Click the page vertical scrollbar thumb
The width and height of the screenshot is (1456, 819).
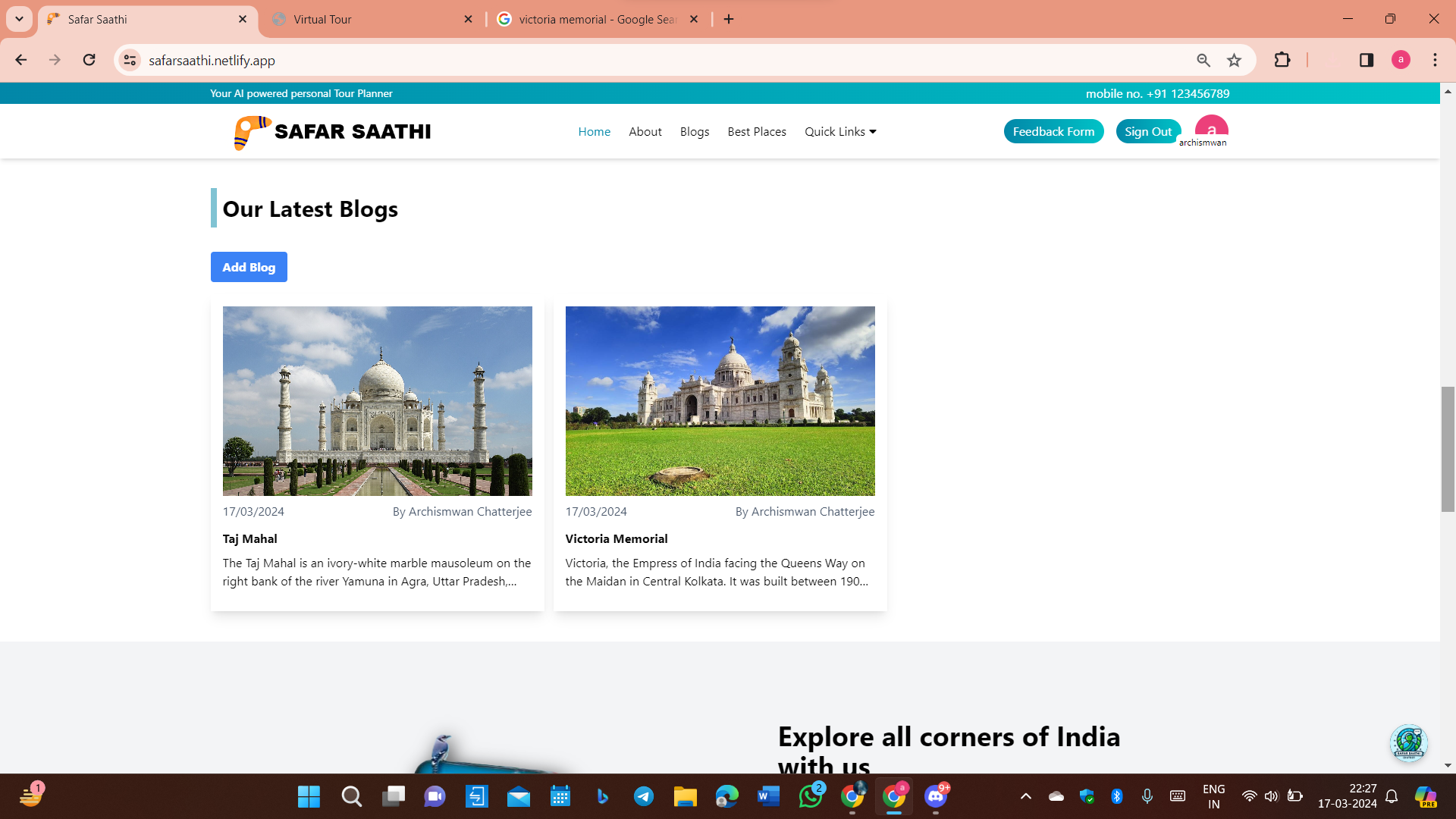1448,449
